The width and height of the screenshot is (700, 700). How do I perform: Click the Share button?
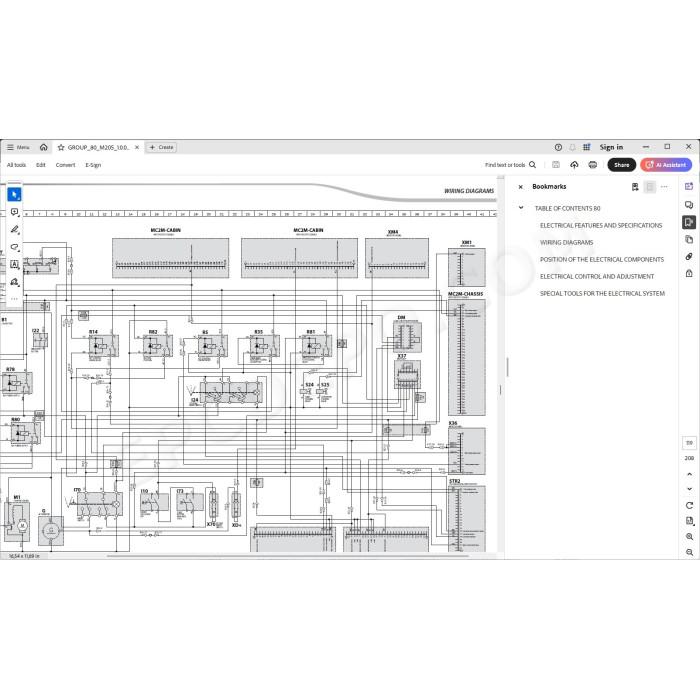[x=621, y=165]
